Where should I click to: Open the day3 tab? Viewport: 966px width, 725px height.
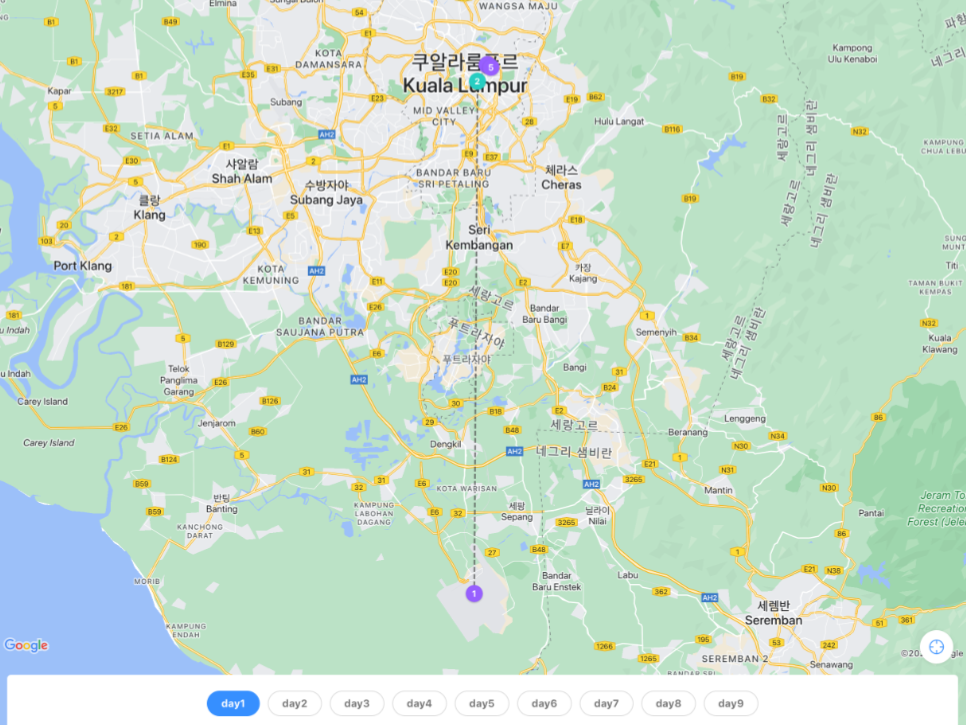[357, 703]
